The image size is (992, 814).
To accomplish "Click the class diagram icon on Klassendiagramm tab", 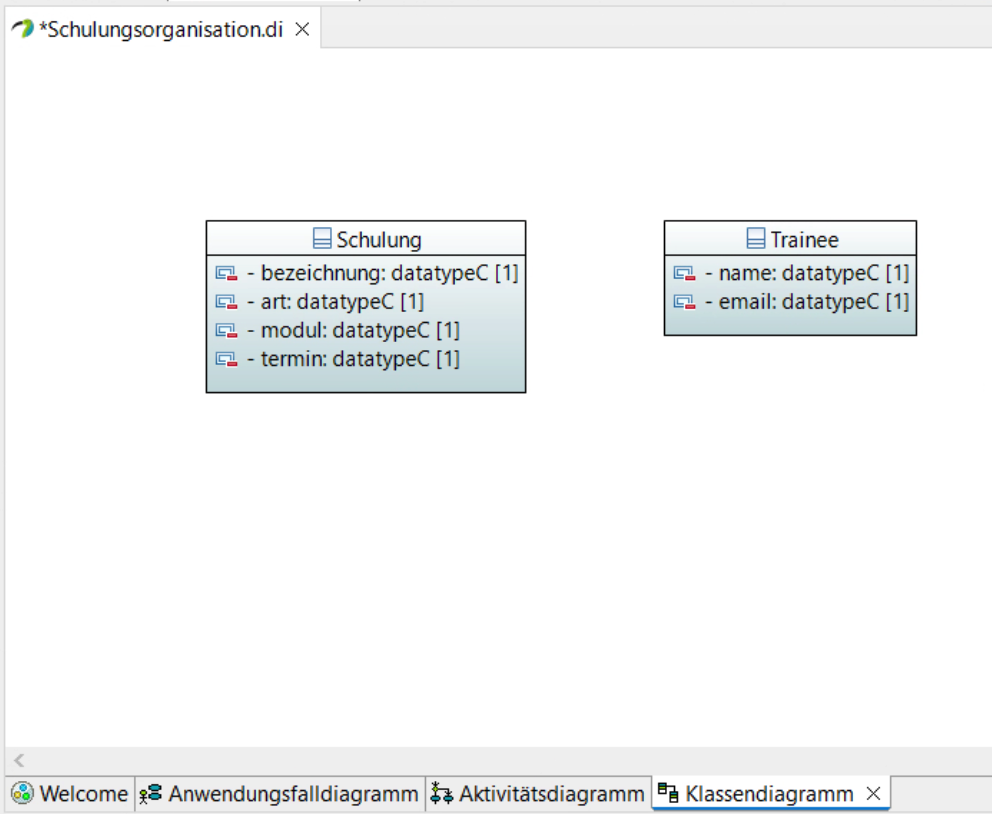I will tap(668, 792).
